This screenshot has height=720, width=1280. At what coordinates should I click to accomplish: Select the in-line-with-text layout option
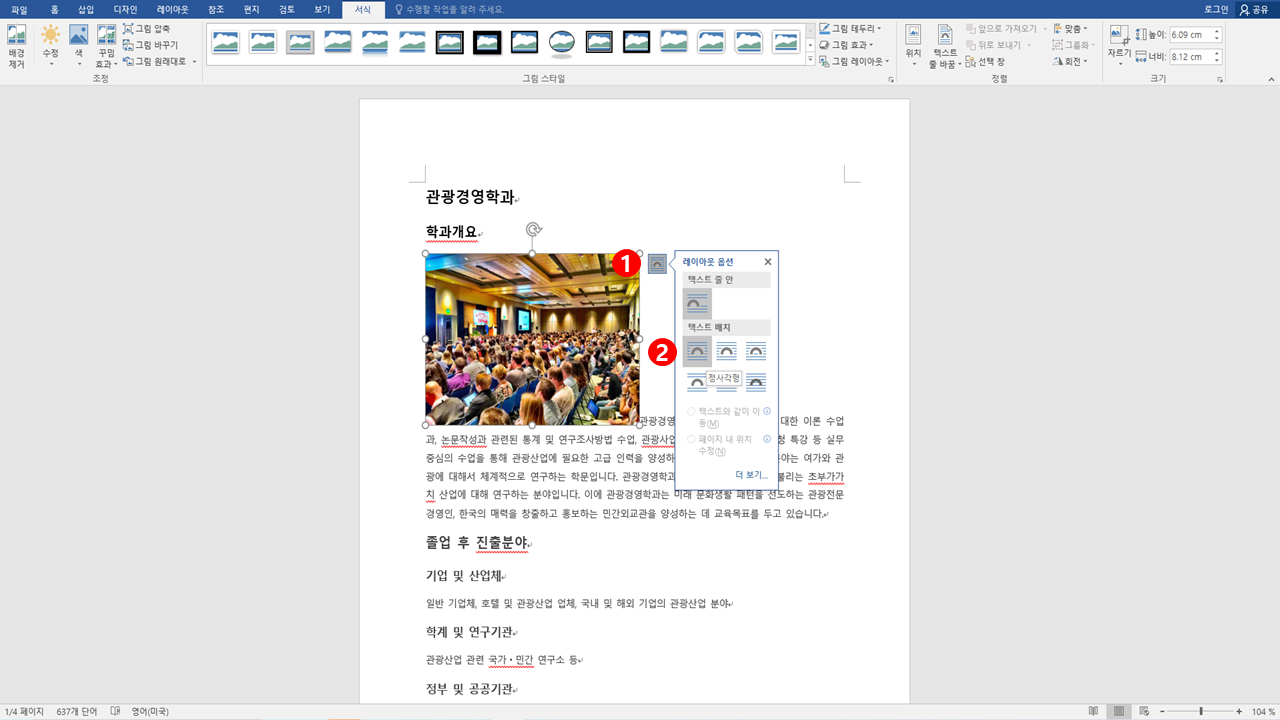pyautogui.click(x=697, y=303)
